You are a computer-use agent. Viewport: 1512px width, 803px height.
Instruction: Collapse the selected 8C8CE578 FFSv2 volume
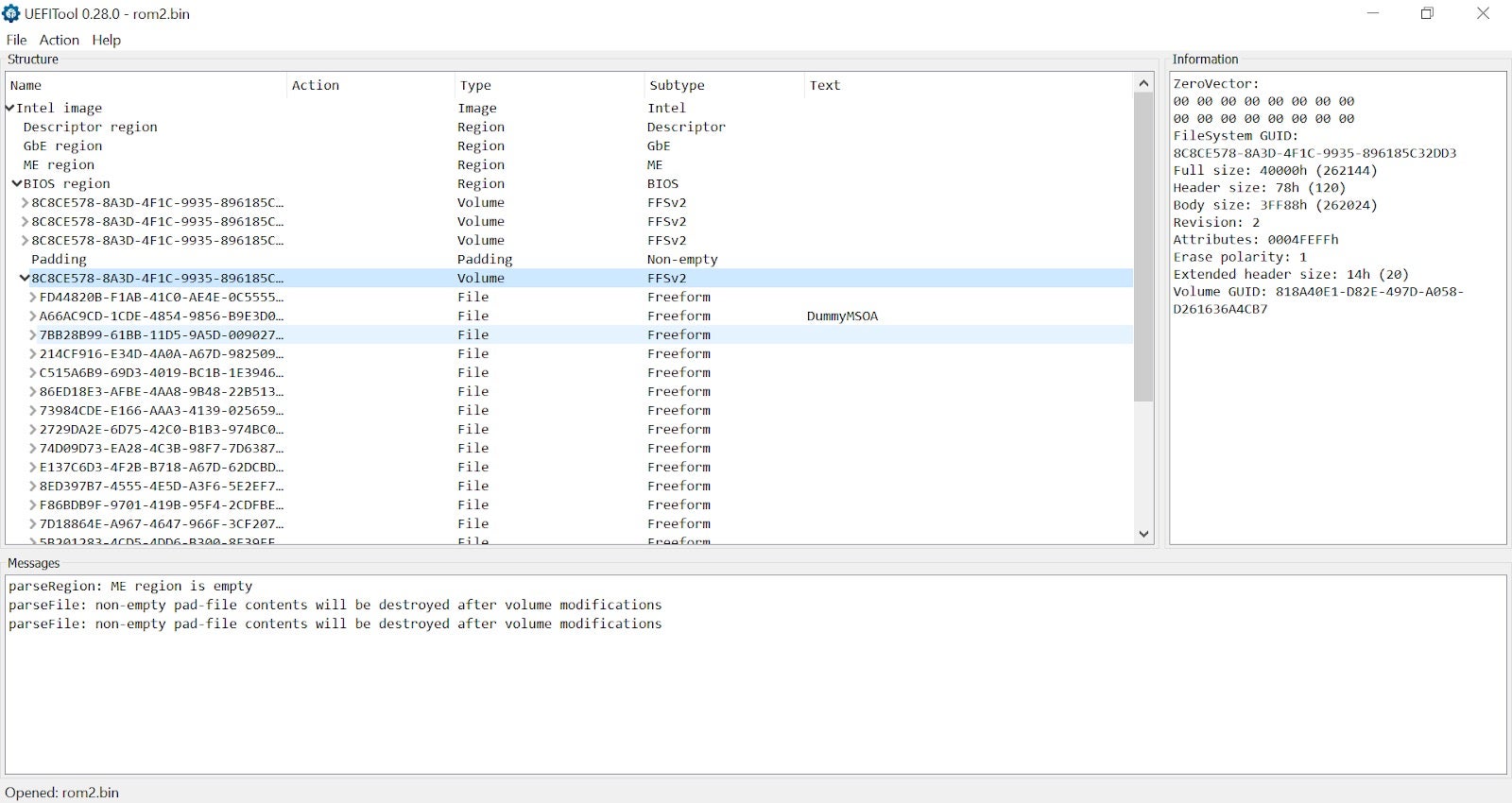[25, 279]
